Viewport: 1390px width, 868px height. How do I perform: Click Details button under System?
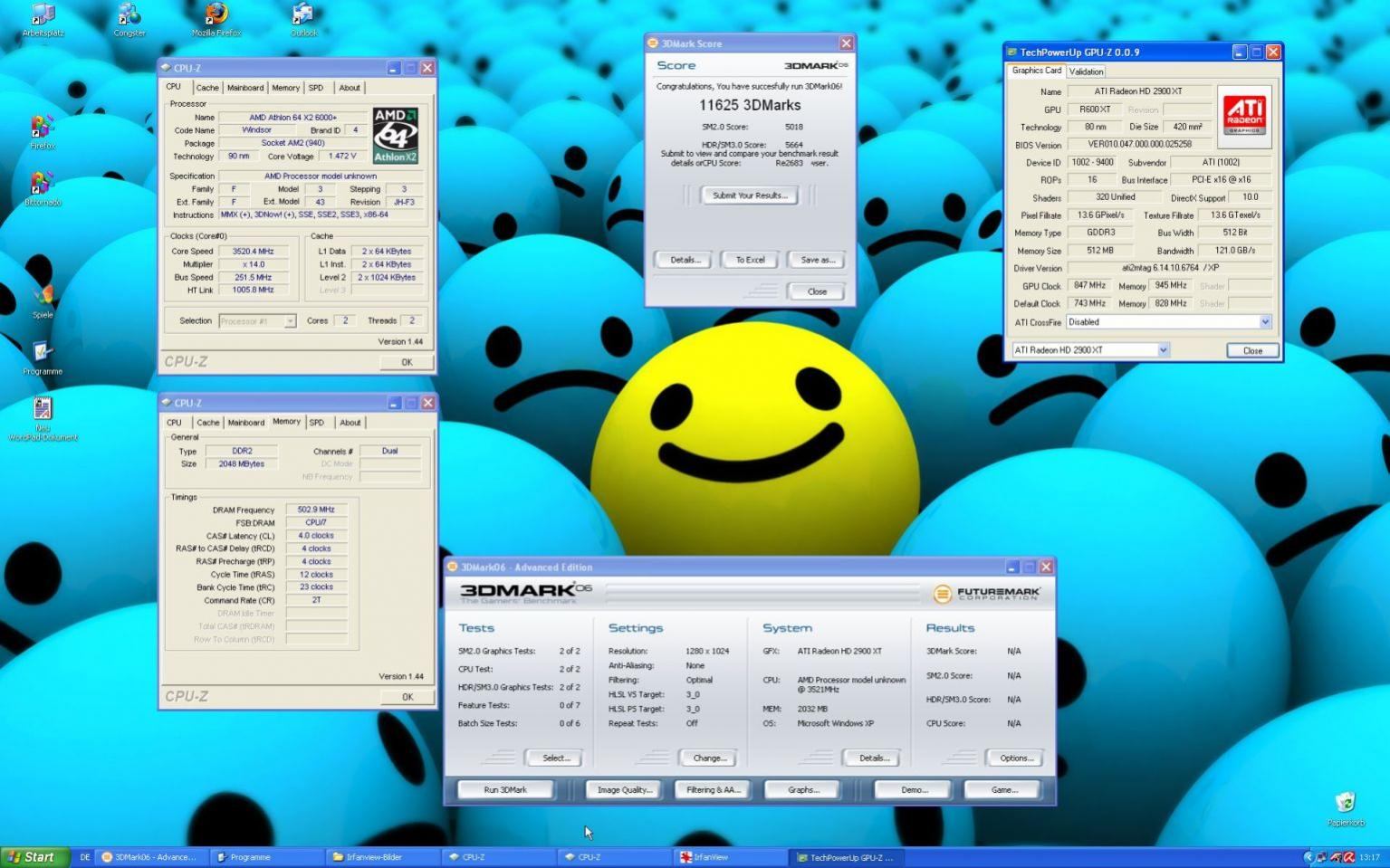click(x=873, y=758)
